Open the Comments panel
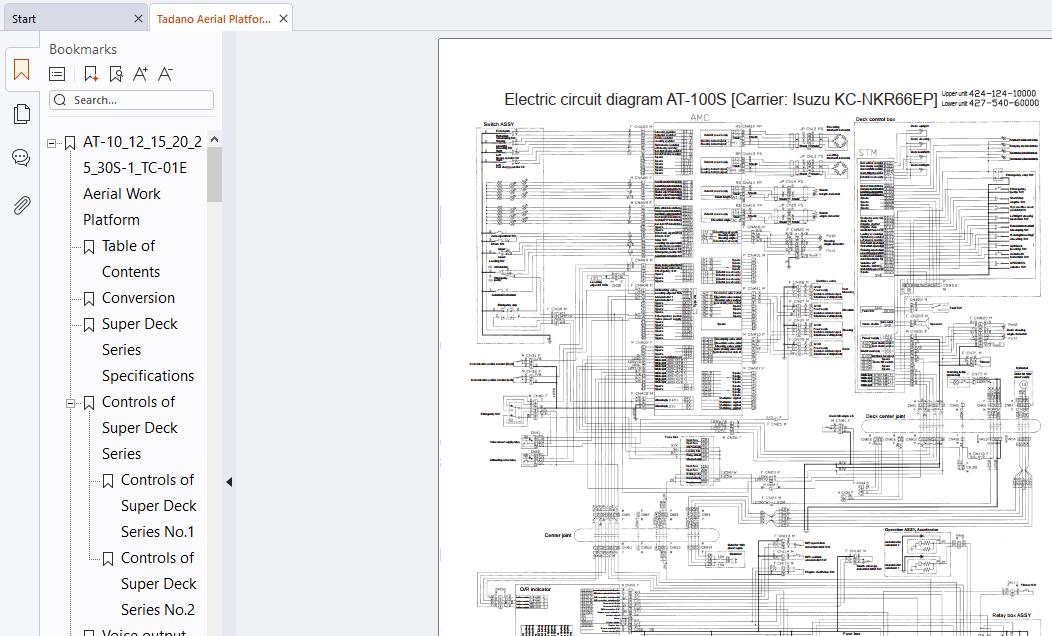 click(x=21, y=158)
